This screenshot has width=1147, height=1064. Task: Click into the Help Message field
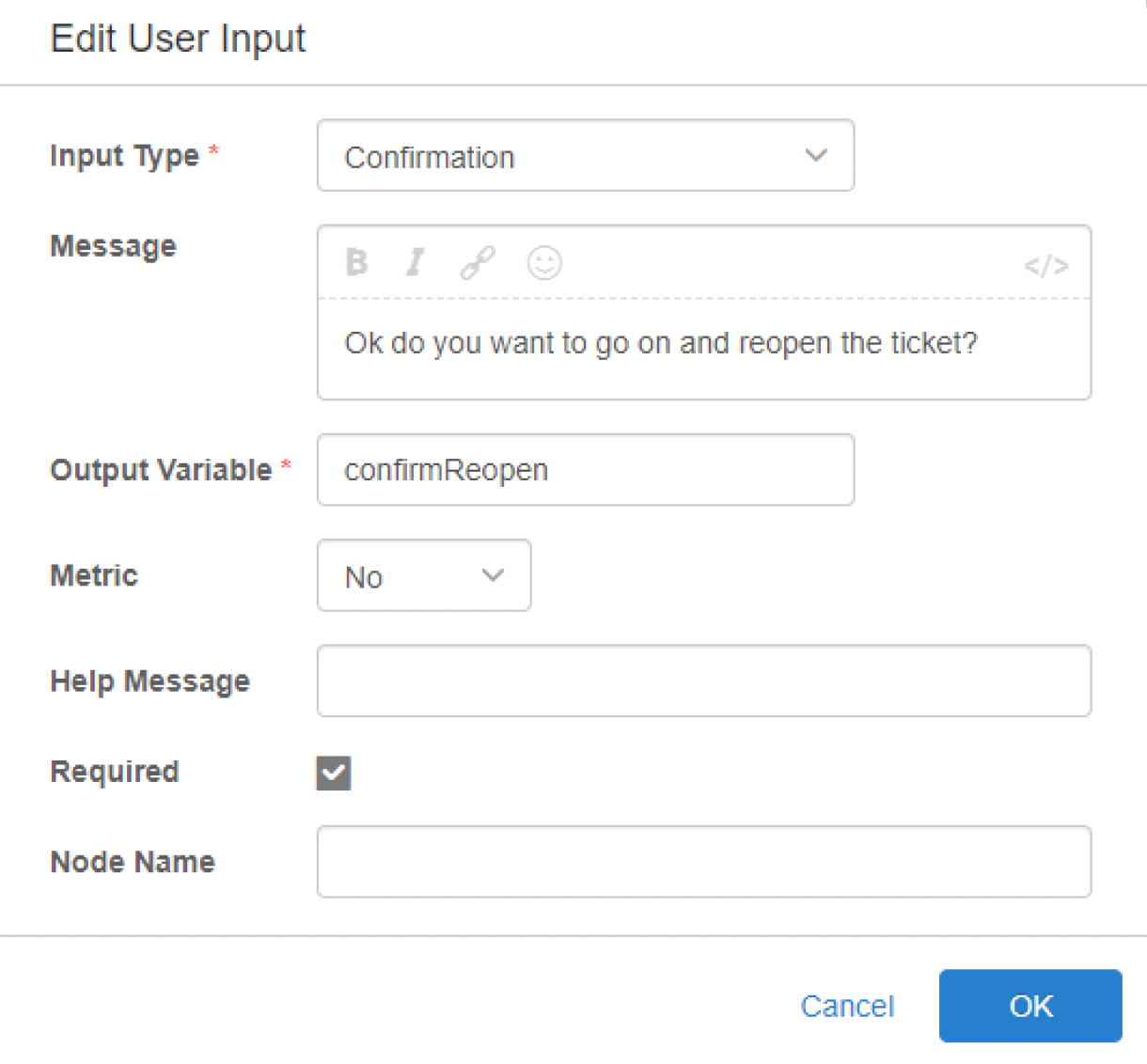point(704,681)
